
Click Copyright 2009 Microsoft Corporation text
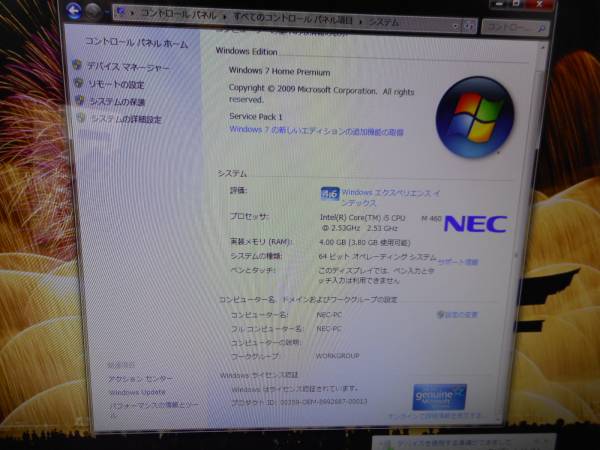click(321, 94)
